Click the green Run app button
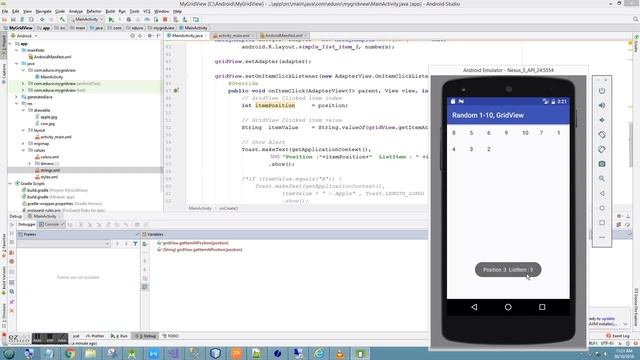The image size is (640, 360). coord(111,19)
